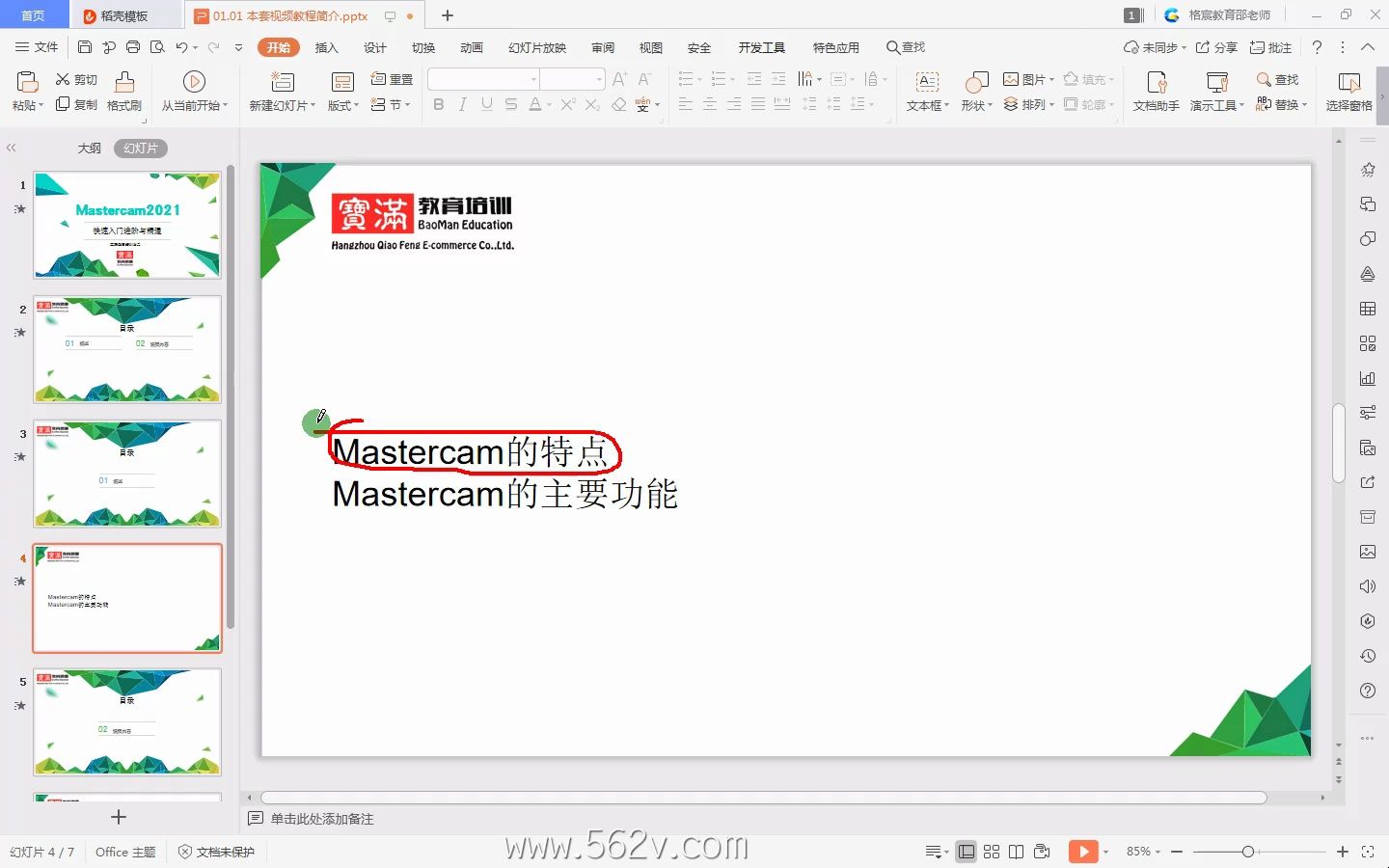Click the Comment (批注) button
Viewport: 1389px width, 868px height.
tap(1270, 47)
